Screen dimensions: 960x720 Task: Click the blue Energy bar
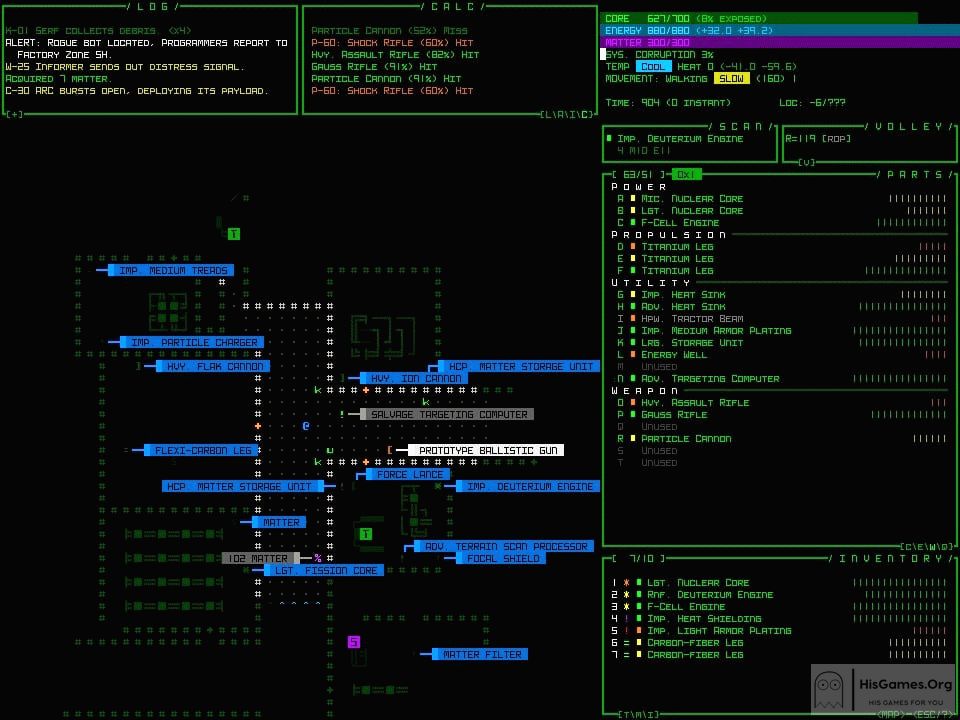780,30
